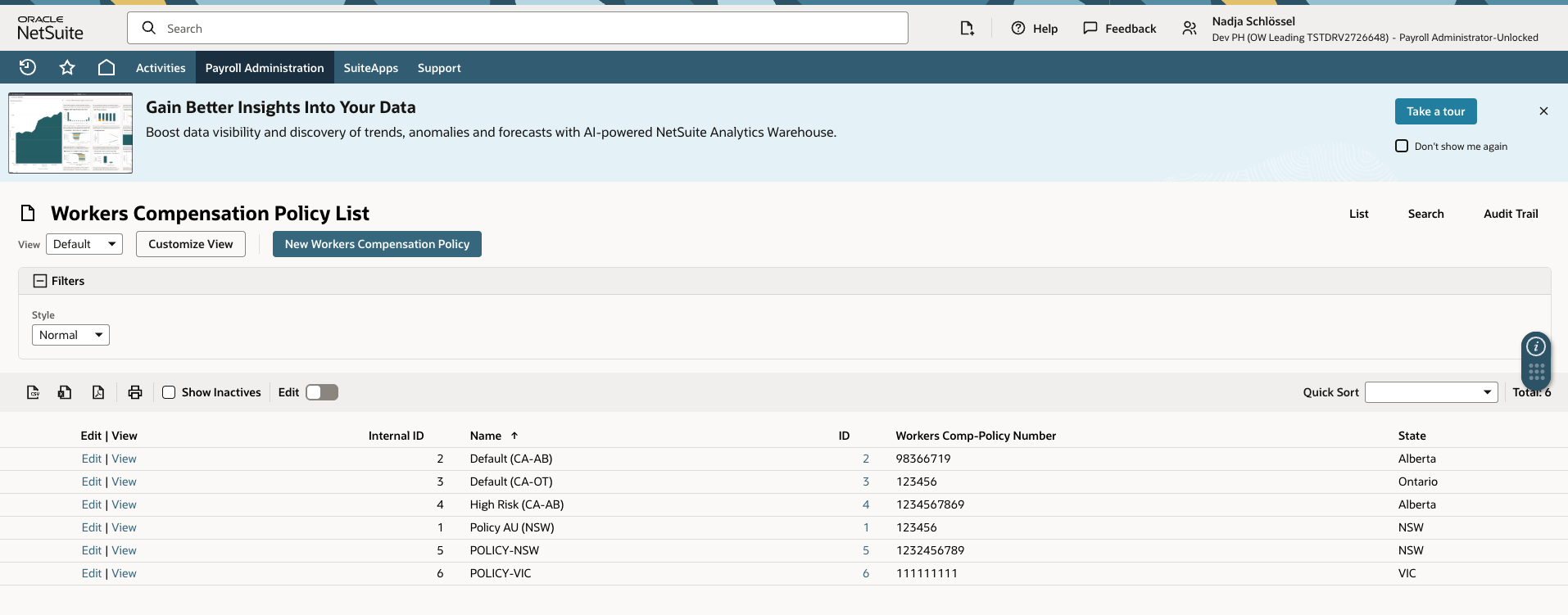Open the Activities menu
The height and width of the screenshot is (615, 1568).
161,68
